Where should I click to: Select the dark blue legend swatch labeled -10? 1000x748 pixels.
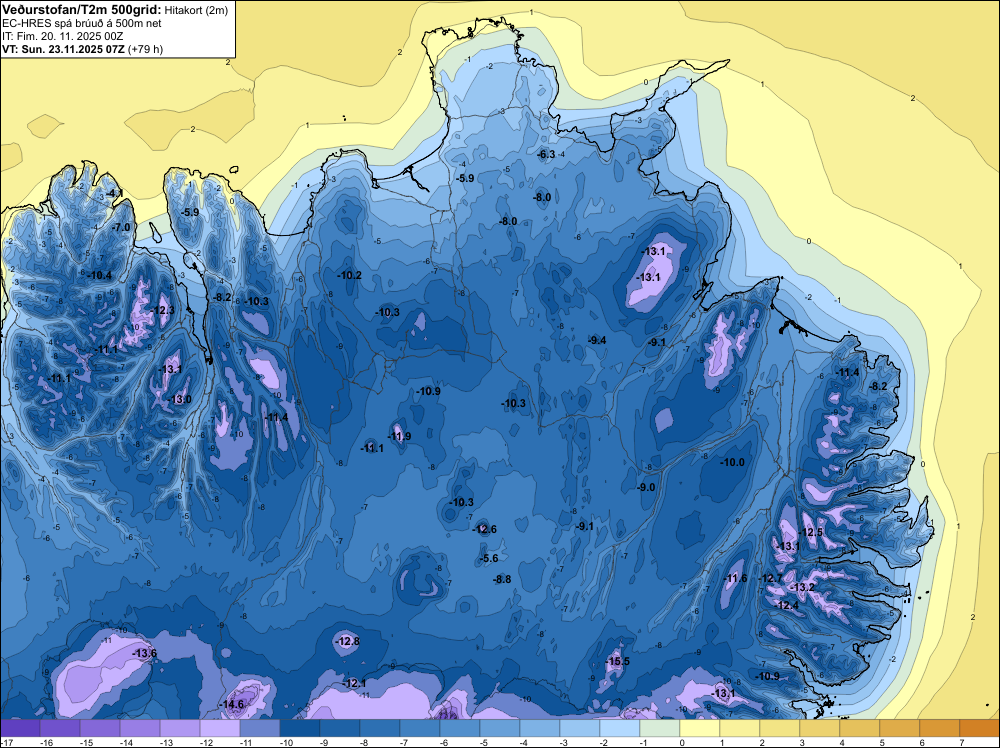(300, 728)
